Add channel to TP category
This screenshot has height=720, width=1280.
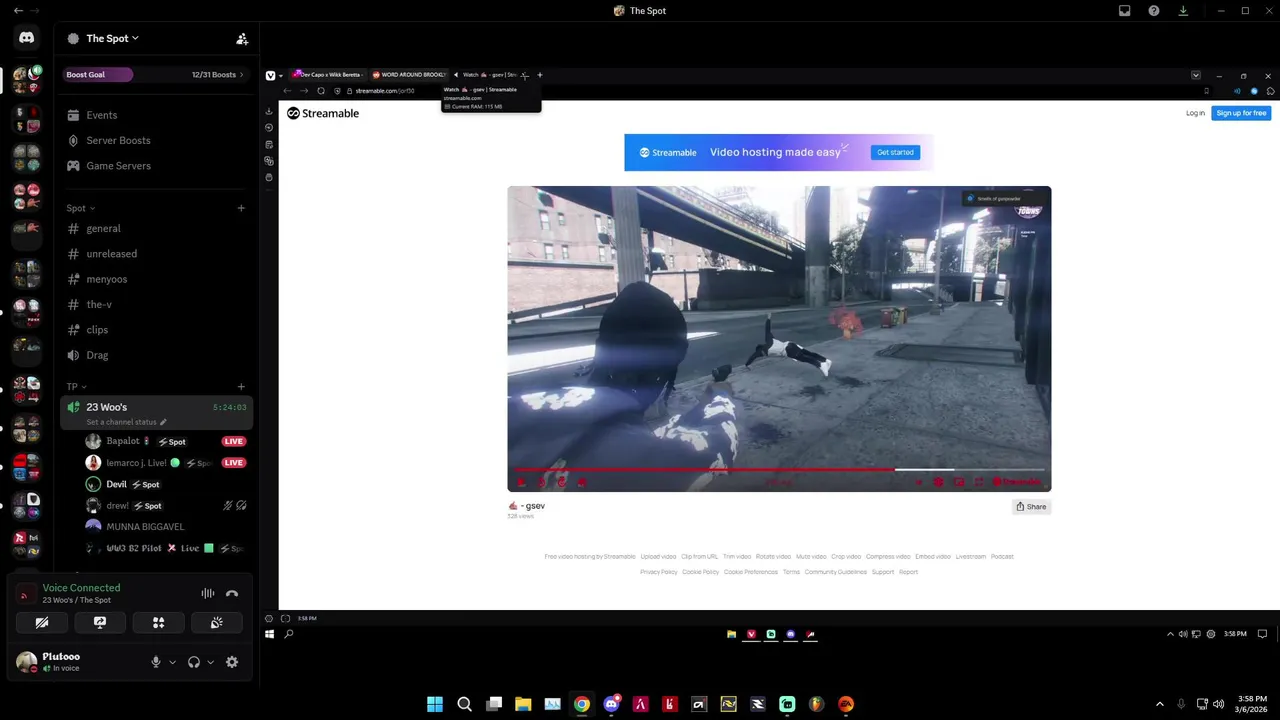pos(241,387)
